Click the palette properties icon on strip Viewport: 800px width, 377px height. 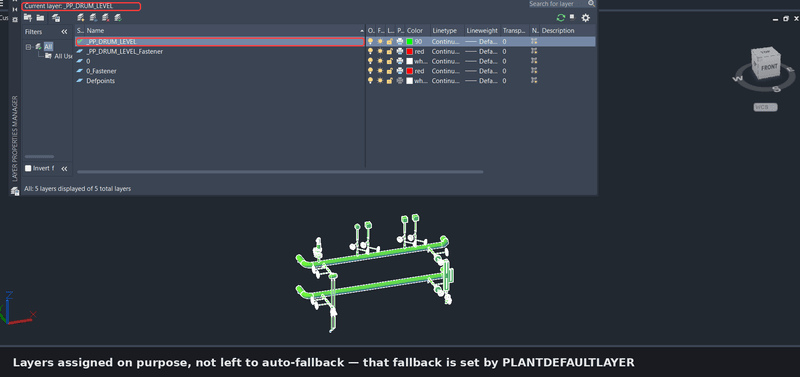[15, 19]
